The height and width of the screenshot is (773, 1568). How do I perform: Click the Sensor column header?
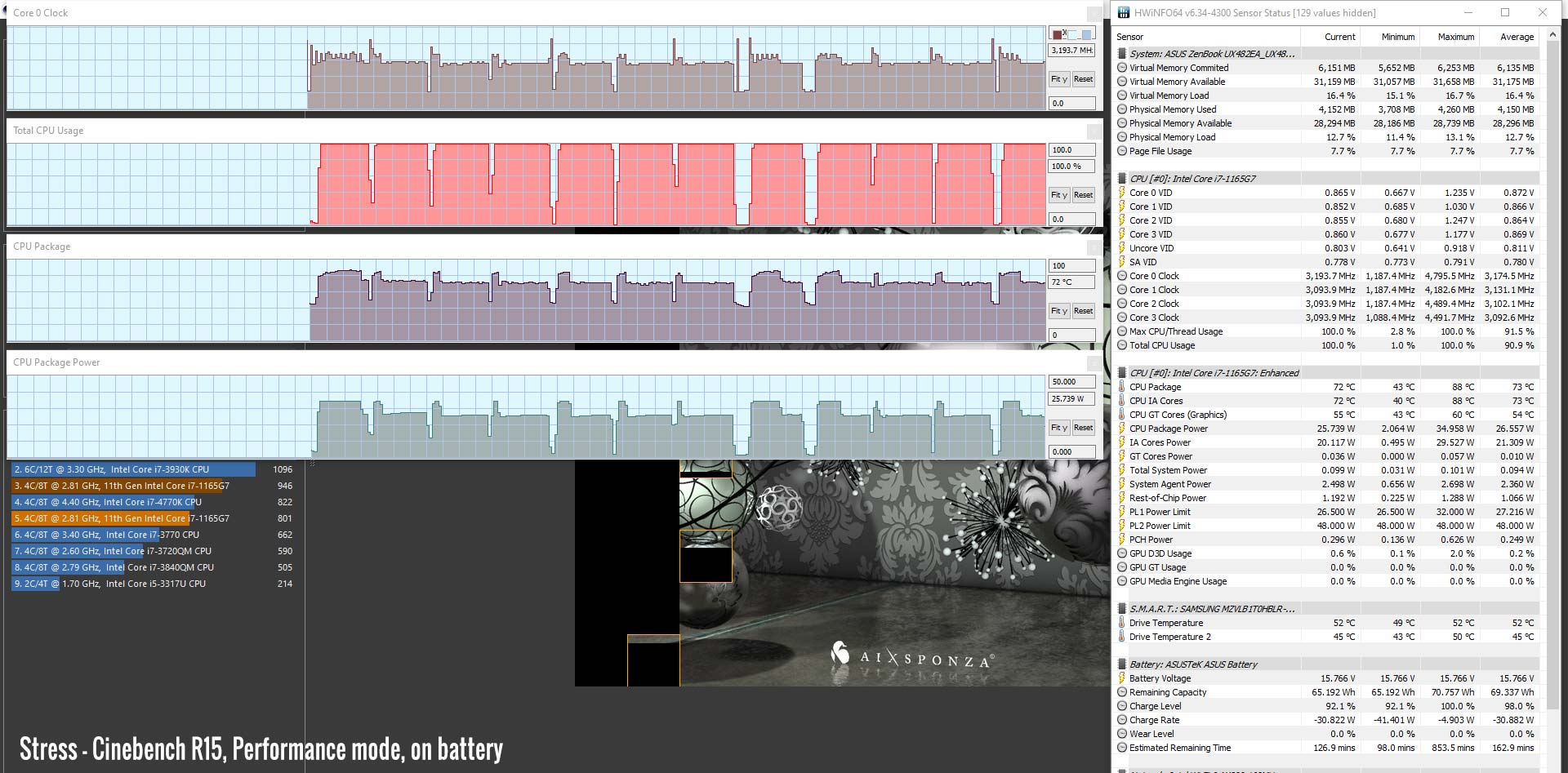click(x=1208, y=37)
